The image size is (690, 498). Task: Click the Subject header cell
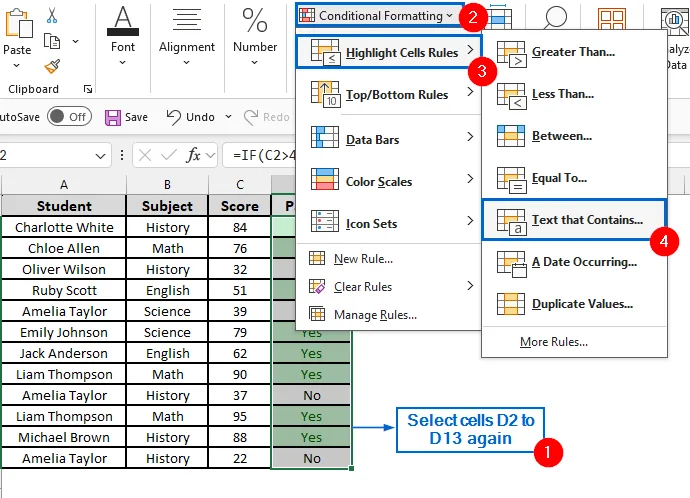(x=167, y=206)
